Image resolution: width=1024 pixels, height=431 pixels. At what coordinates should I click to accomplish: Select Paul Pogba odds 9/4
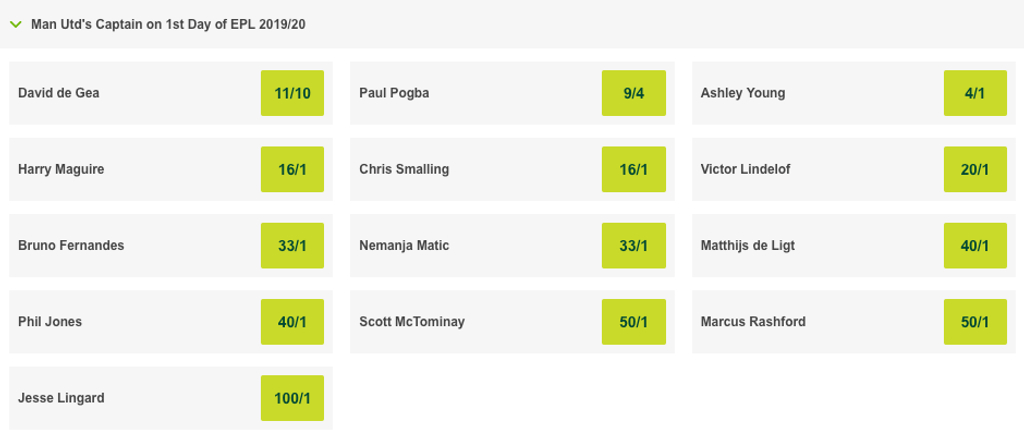click(633, 93)
